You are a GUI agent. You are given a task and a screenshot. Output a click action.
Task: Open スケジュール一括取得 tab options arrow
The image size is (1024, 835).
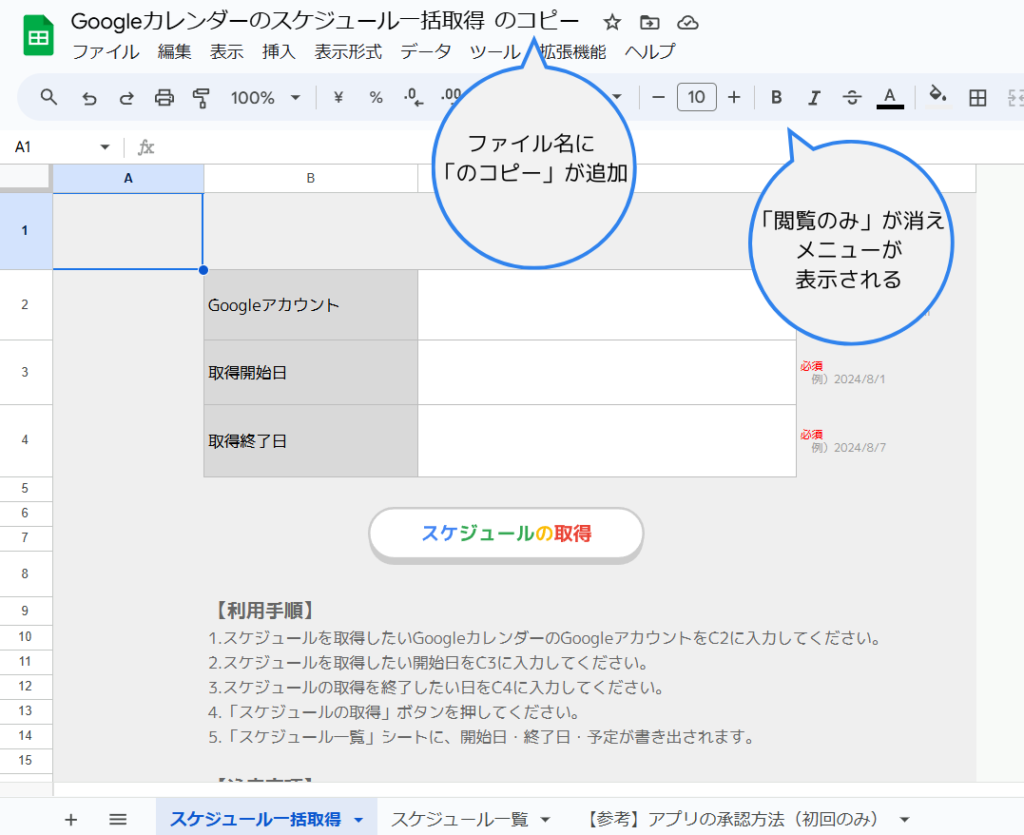pos(359,820)
